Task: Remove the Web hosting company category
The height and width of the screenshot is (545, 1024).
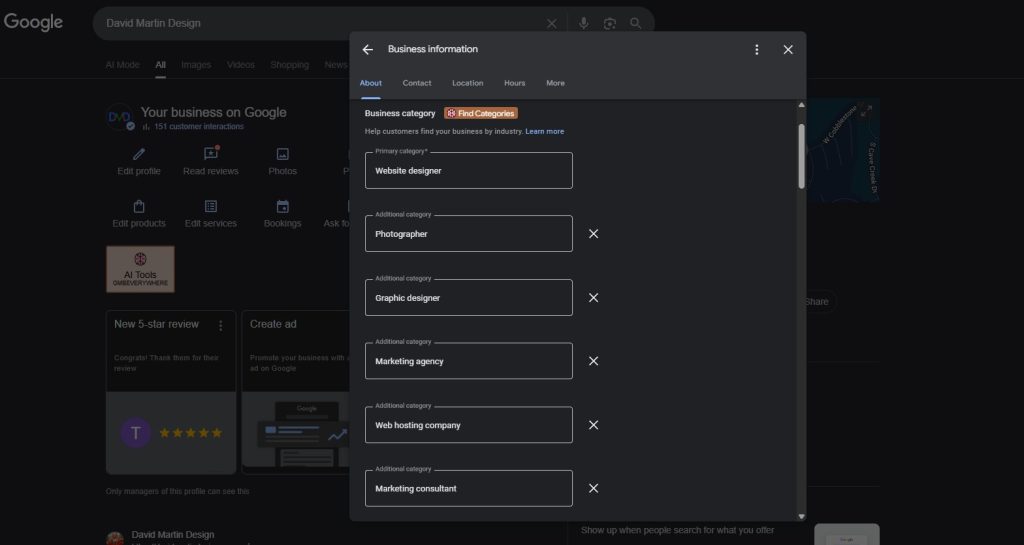Action: tap(593, 425)
